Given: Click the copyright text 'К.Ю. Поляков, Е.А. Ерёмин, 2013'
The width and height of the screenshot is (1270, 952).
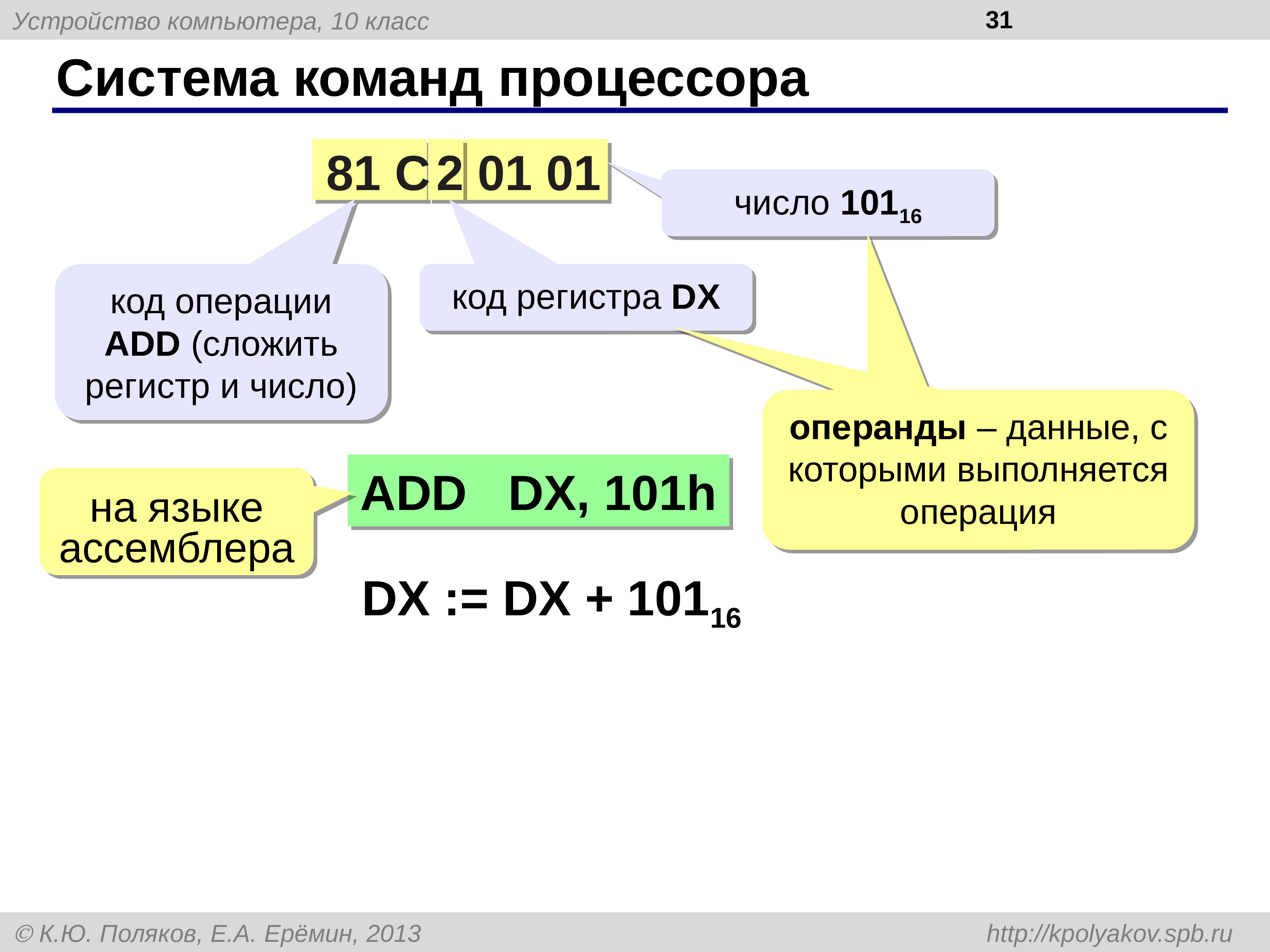Looking at the screenshot, I should click(x=217, y=934).
